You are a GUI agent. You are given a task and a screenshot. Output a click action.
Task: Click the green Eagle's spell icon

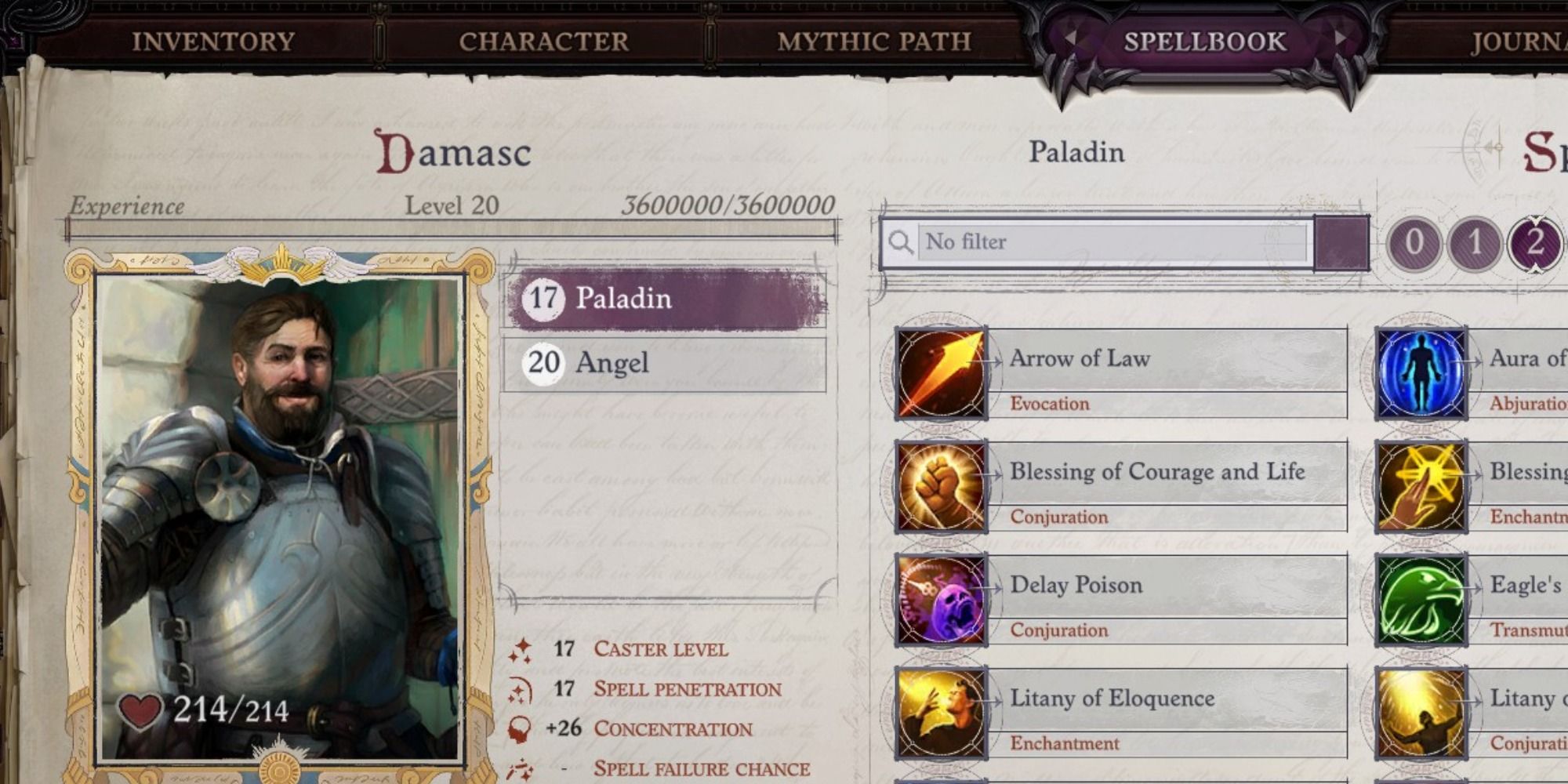(x=1421, y=600)
